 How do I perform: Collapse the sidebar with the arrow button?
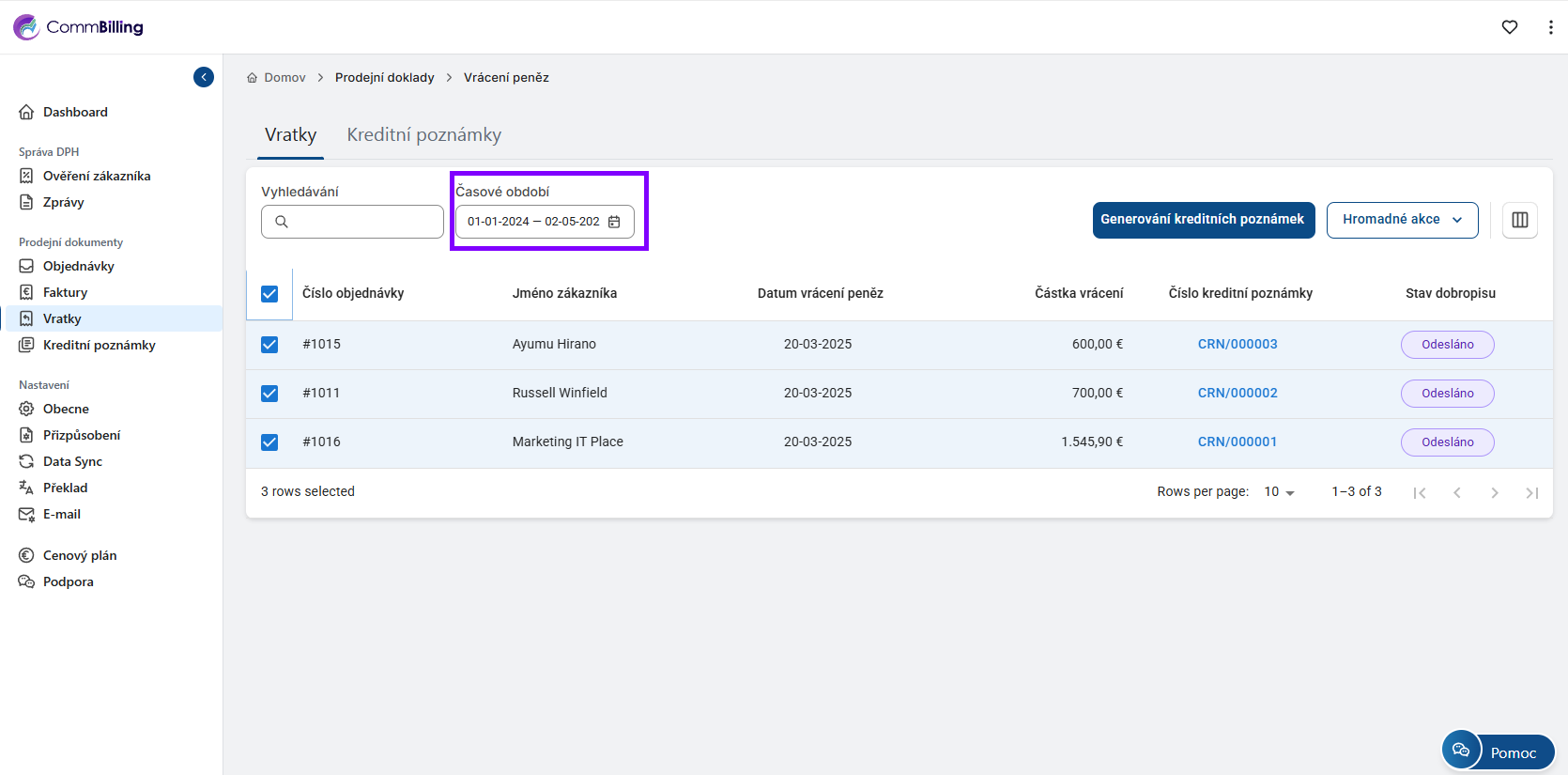[204, 77]
